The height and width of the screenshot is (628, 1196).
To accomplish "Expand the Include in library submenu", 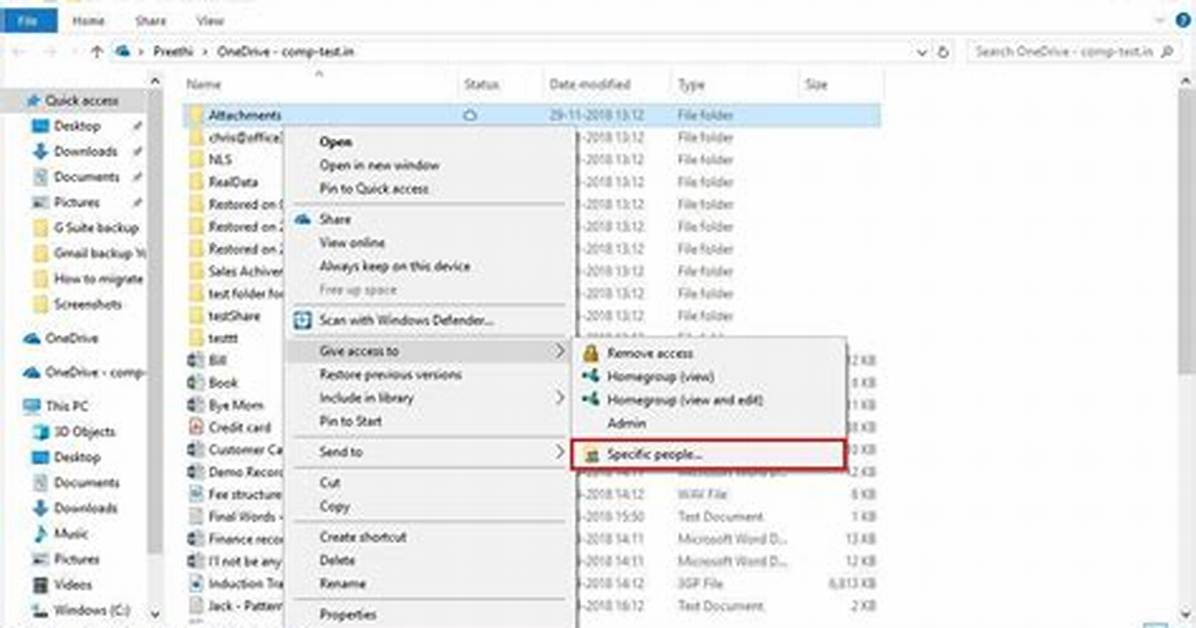I will pyautogui.click(x=430, y=398).
